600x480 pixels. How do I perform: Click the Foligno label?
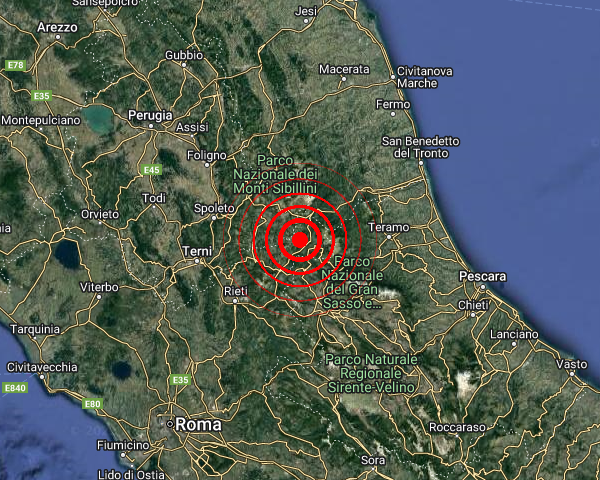(207, 155)
